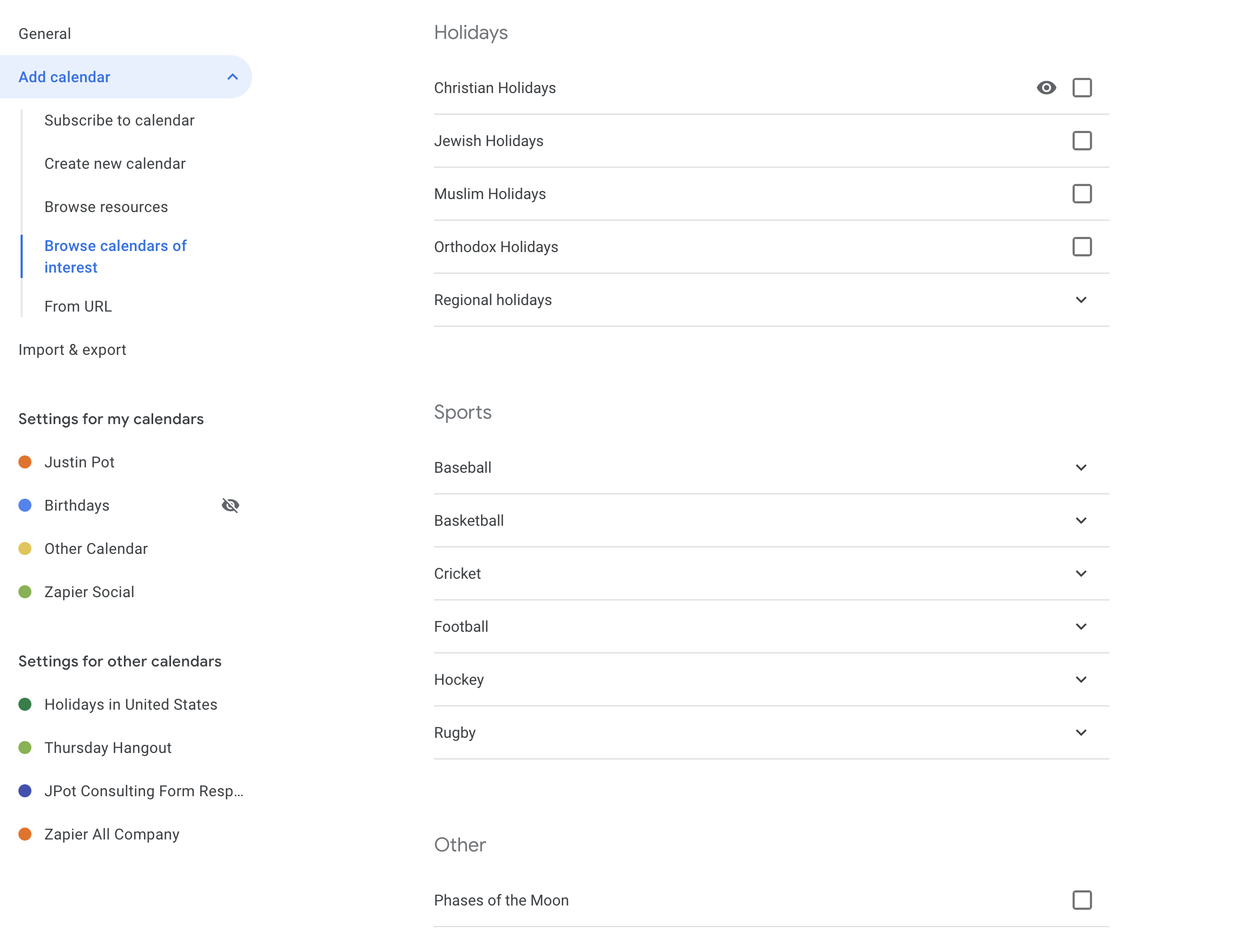
Task: Open the General settings menu item
Action: 45,34
